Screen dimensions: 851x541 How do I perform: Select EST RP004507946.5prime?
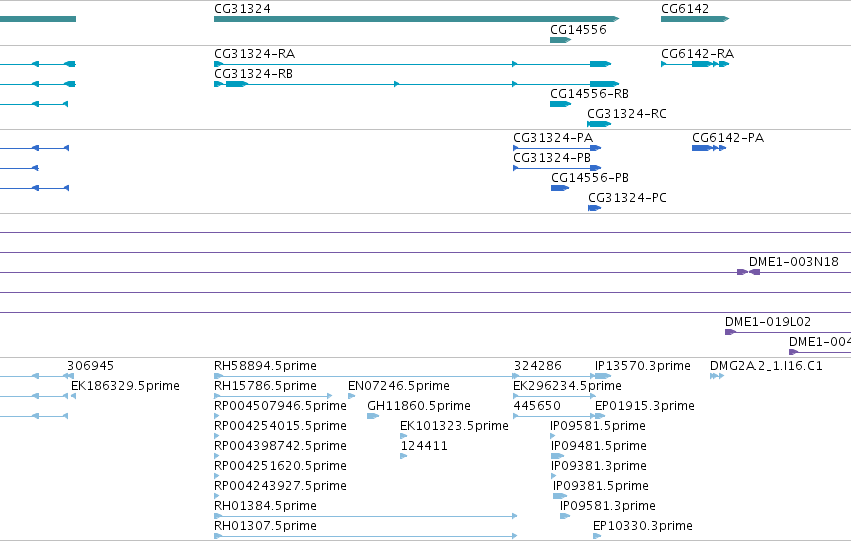coord(217,416)
